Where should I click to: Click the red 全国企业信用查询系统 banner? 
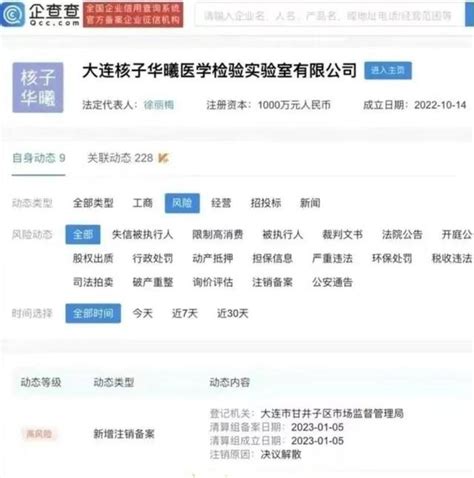point(133,14)
